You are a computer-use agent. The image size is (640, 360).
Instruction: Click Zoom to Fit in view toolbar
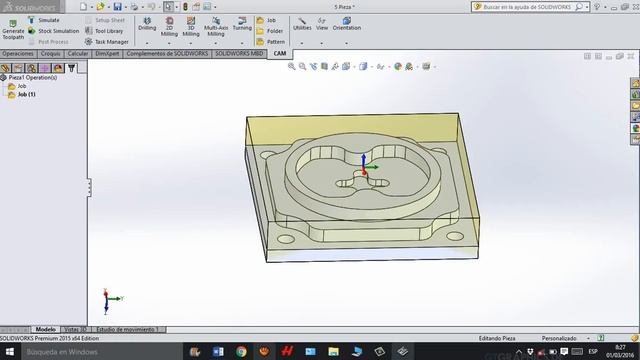point(291,66)
